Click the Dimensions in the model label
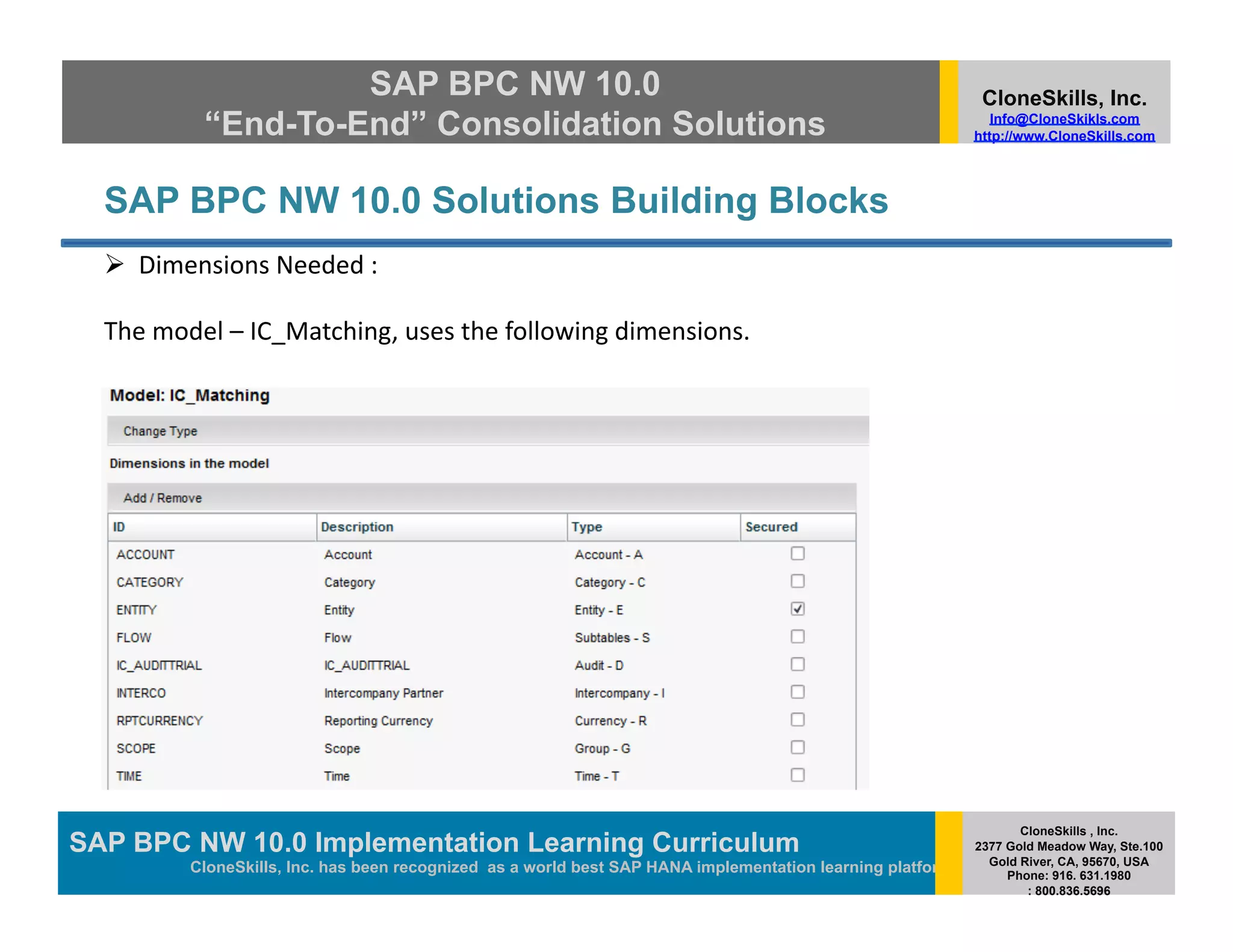This screenshot has width=1233, height=952. (189, 463)
